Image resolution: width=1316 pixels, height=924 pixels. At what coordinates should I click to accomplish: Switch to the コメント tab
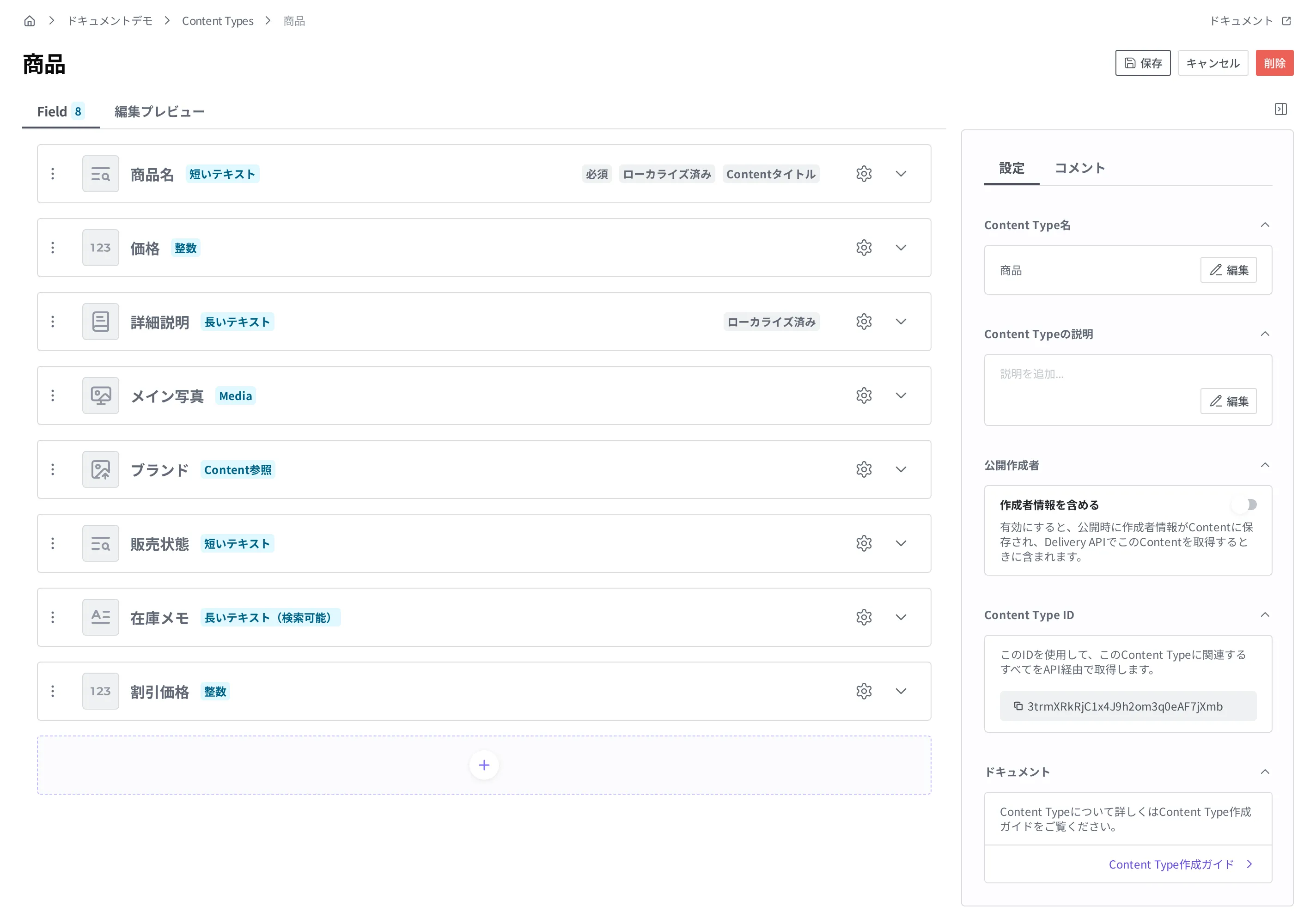(x=1080, y=168)
